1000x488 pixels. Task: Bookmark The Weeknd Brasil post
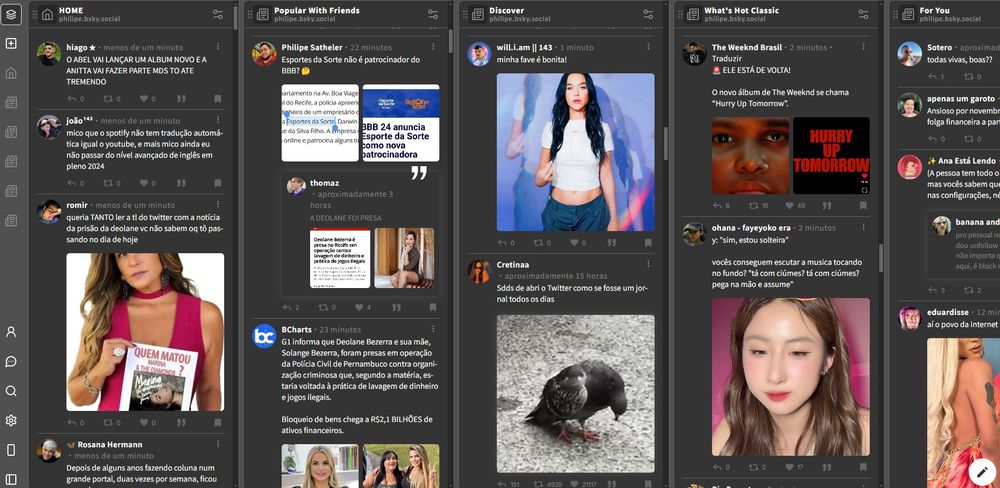[863, 206]
